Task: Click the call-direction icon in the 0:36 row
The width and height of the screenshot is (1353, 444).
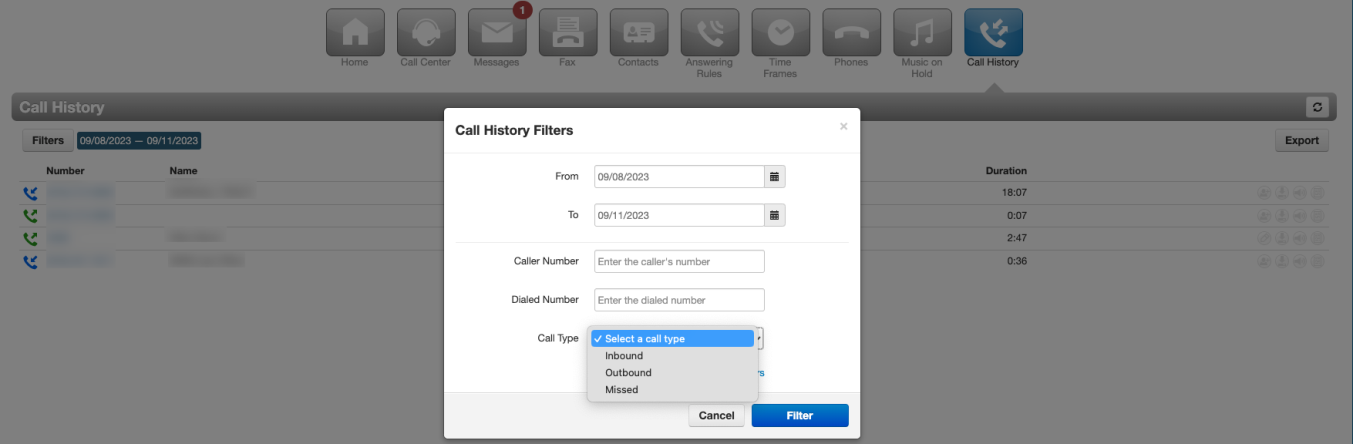Action: pyautogui.click(x=30, y=261)
